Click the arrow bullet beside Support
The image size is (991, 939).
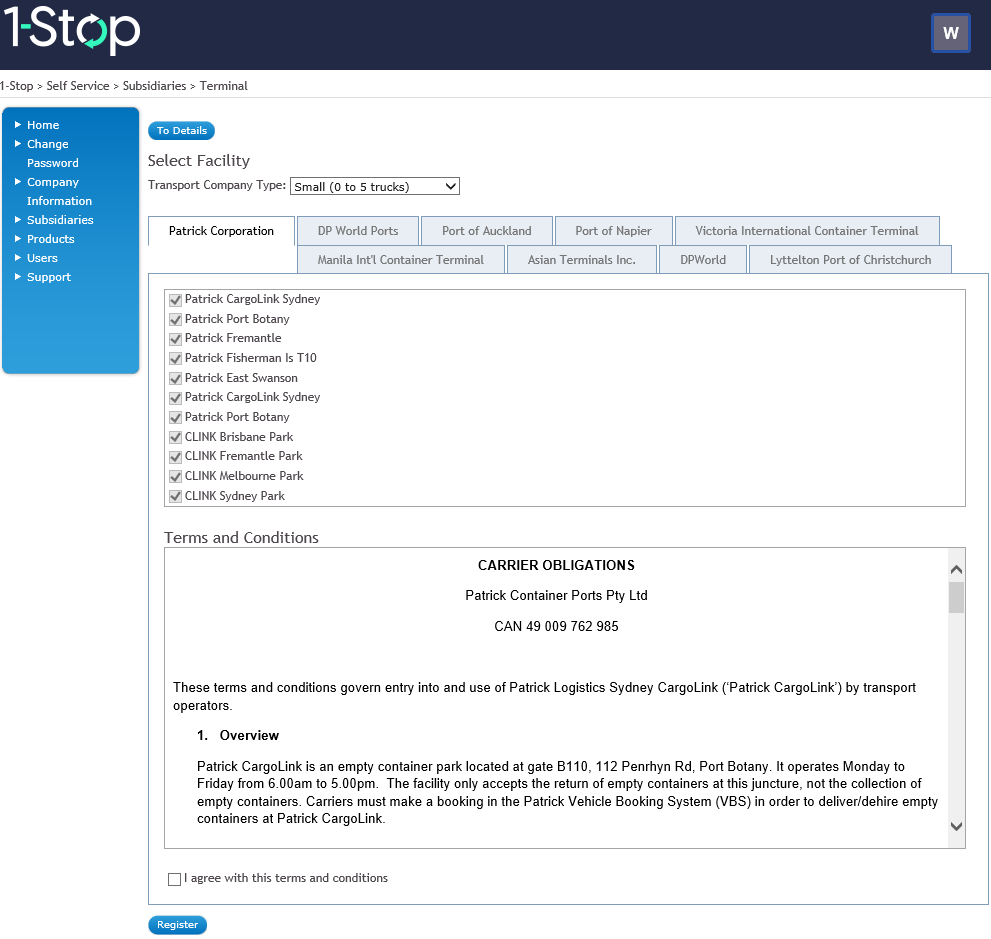click(x=18, y=276)
